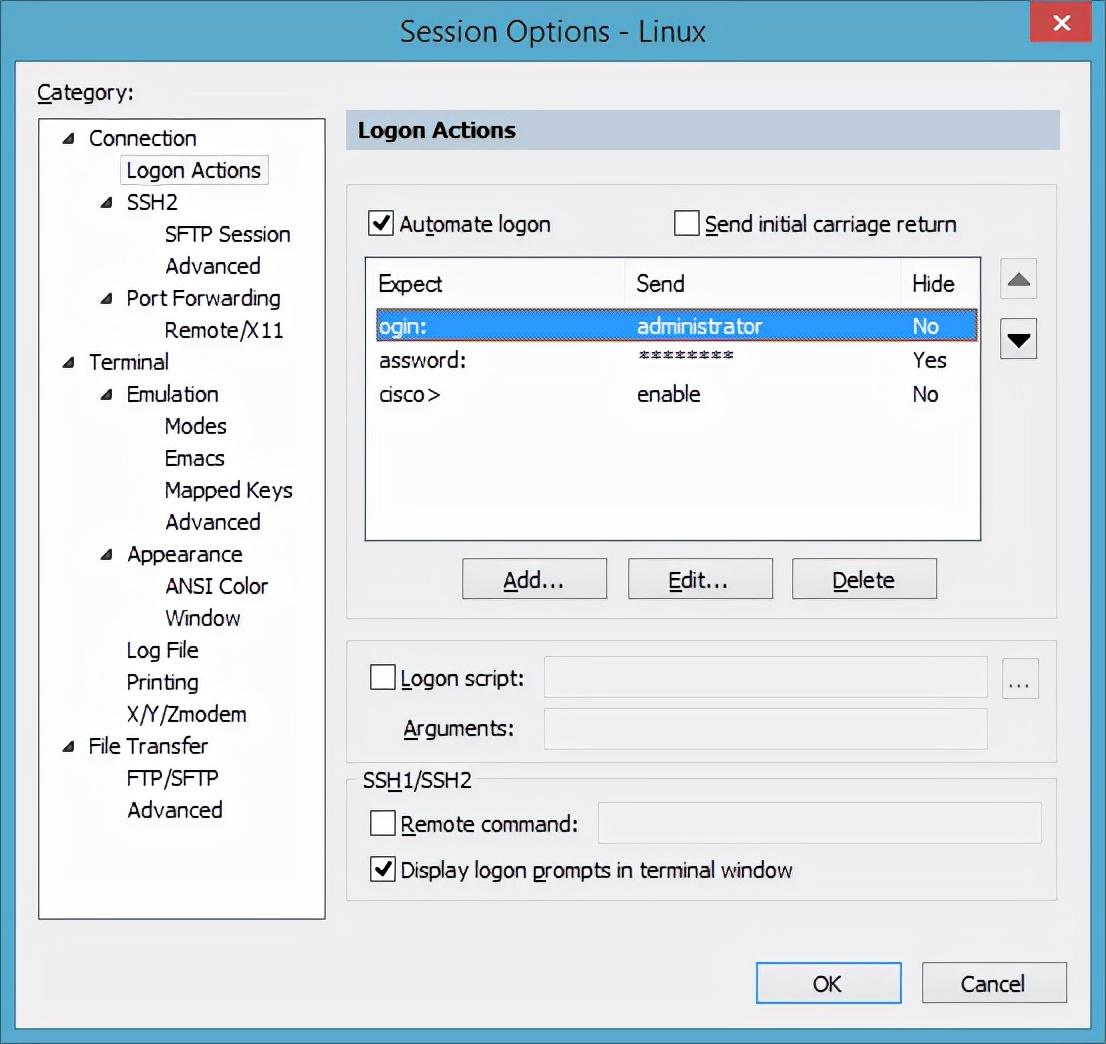
Task: Collapse the File Transfer node
Action: pyautogui.click(x=69, y=746)
